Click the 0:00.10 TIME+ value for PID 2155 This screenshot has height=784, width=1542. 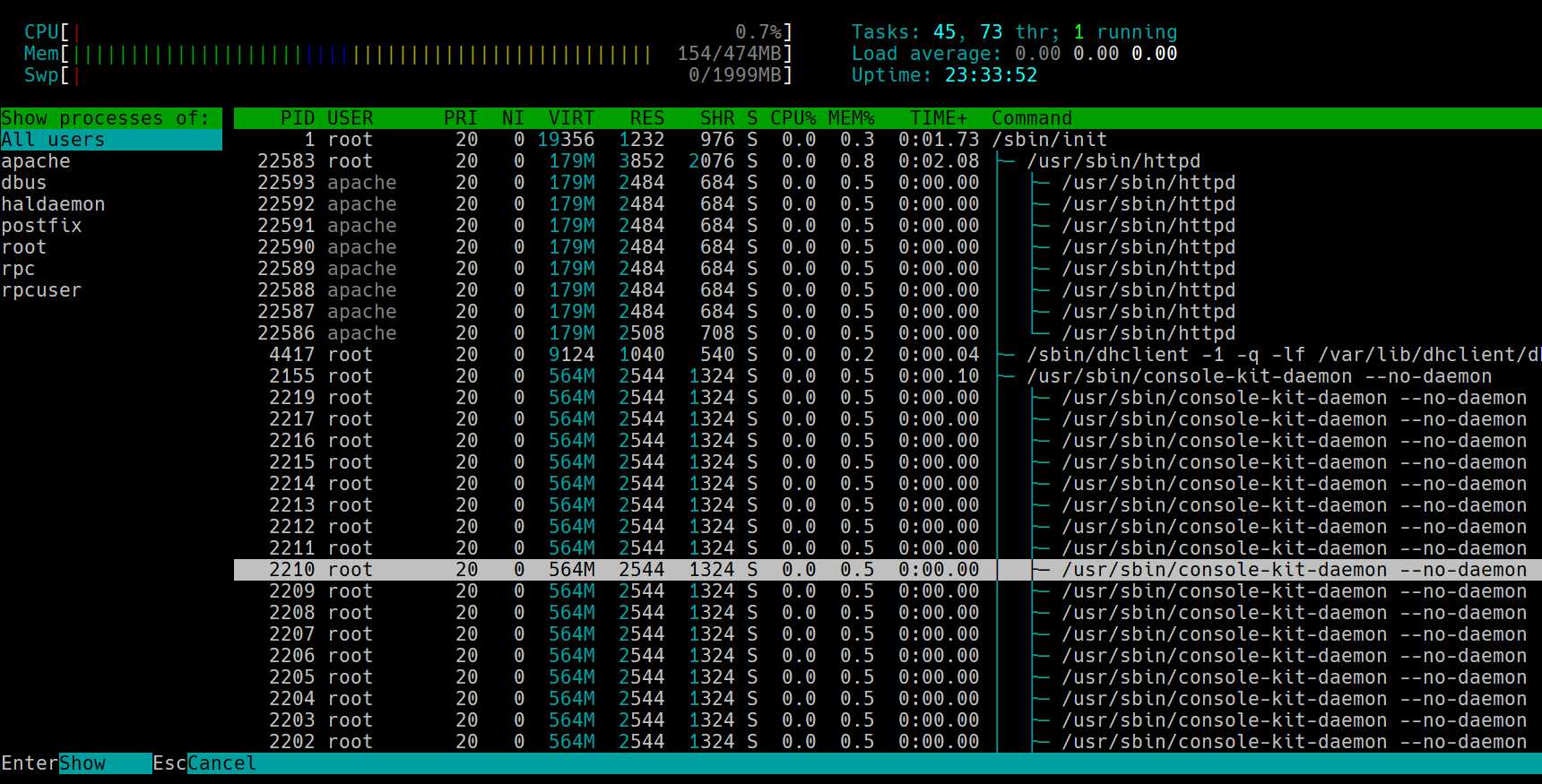(939, 376)
